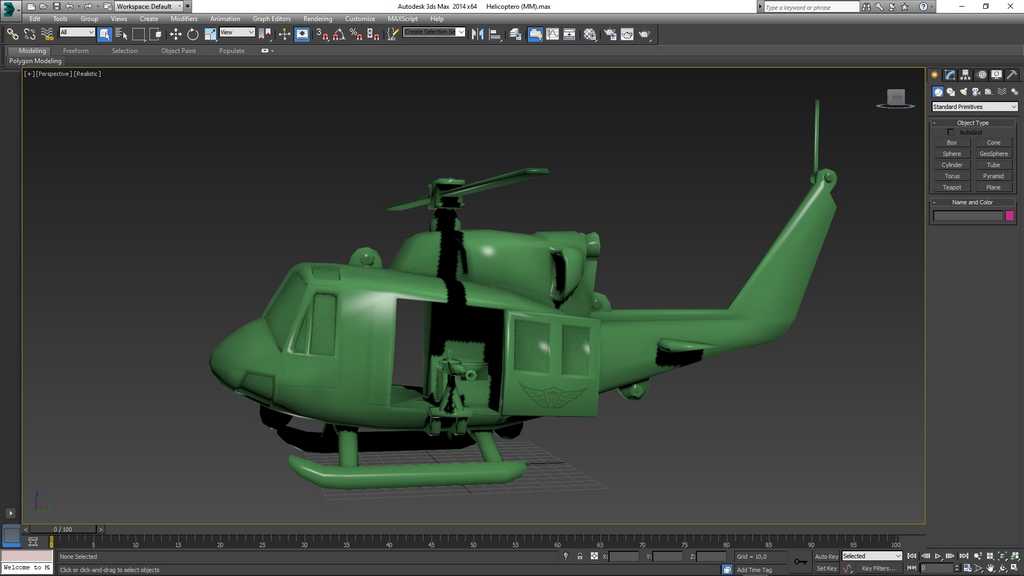Select the Geometry category icon
Image resolution: width=1024 pixels, height=576 pixels.
937,91
